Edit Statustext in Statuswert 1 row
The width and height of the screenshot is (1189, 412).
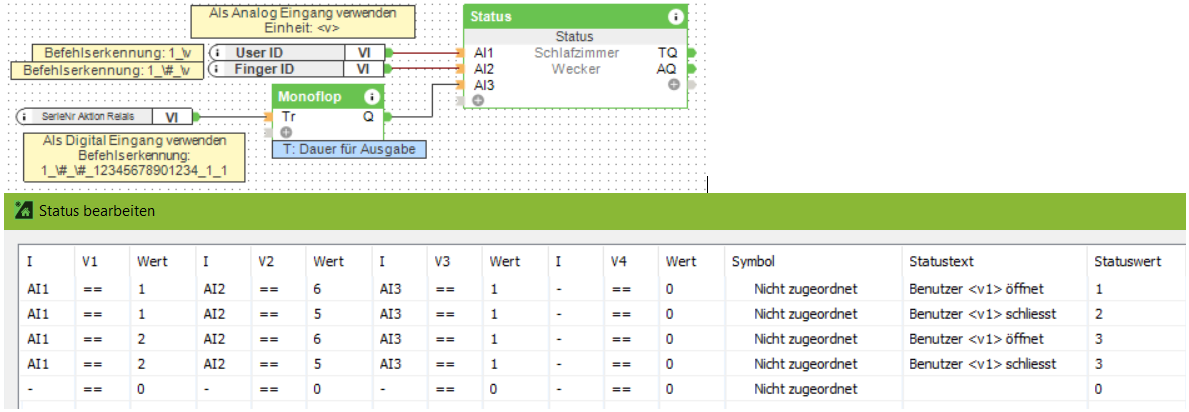click(x=994, y=288)
